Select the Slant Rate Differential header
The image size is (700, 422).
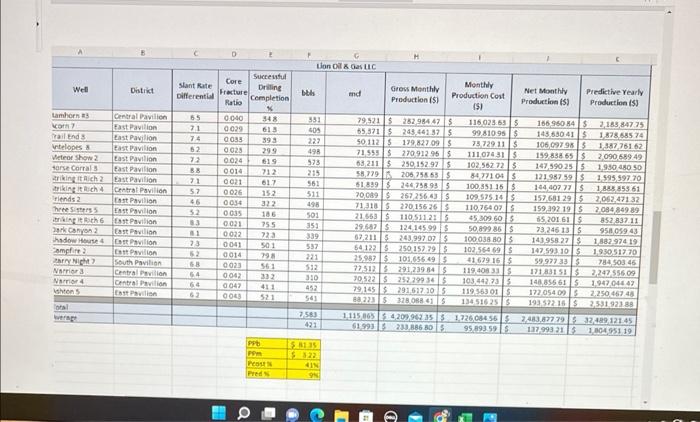click(x=195, y=91)
